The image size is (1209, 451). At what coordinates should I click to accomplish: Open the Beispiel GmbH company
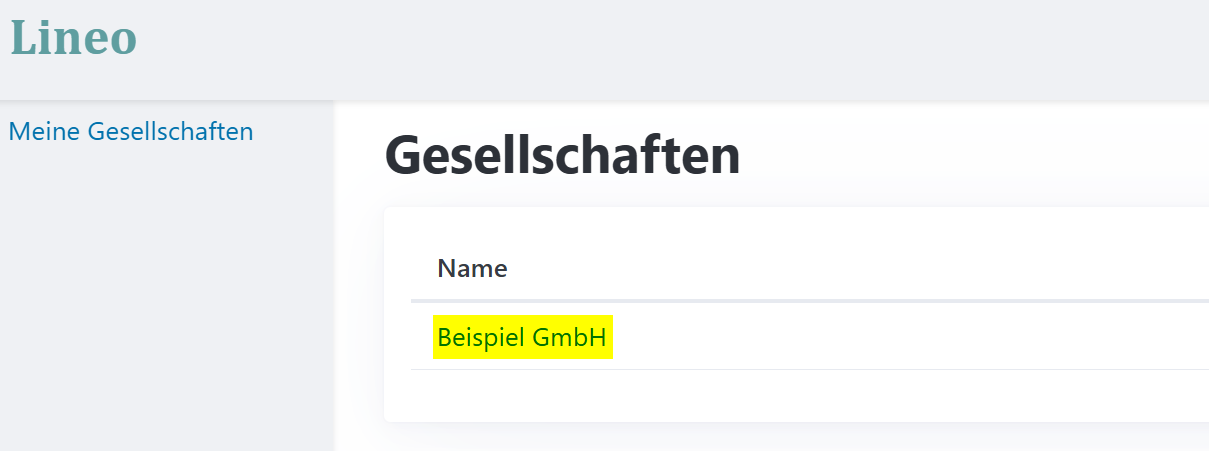[522, 338]
